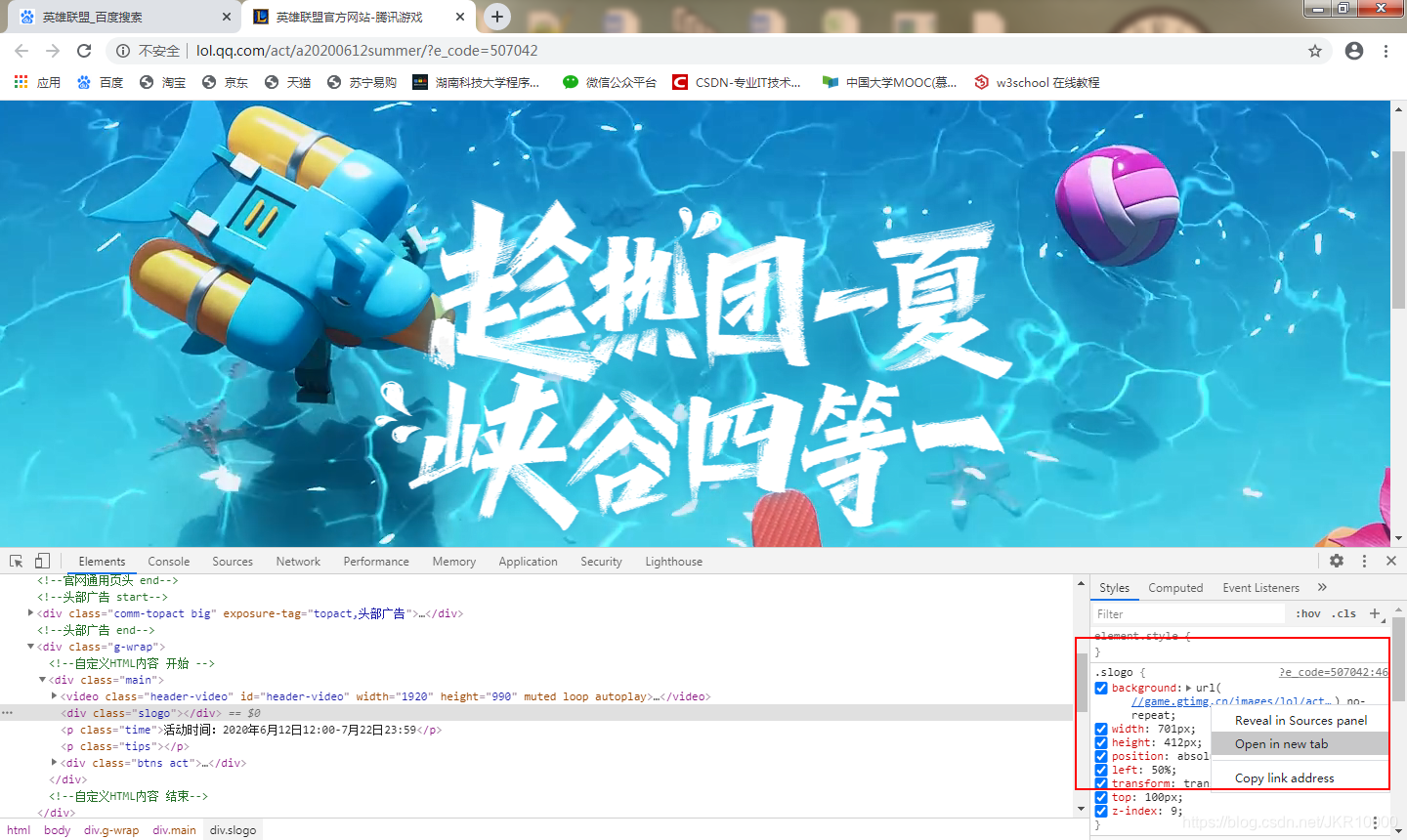Open DevTools customize menu (three dots)

pyautogui.click(x=1364, y=561)
